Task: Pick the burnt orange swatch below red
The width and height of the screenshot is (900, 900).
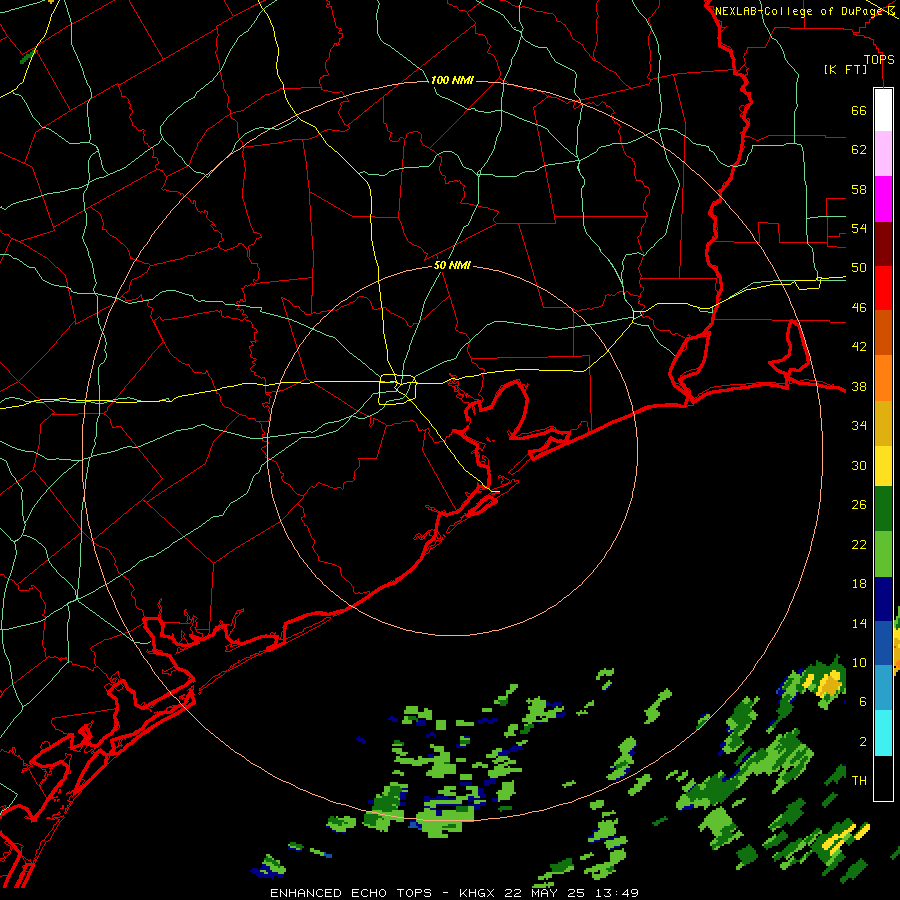Action: [x=883, y=333]
